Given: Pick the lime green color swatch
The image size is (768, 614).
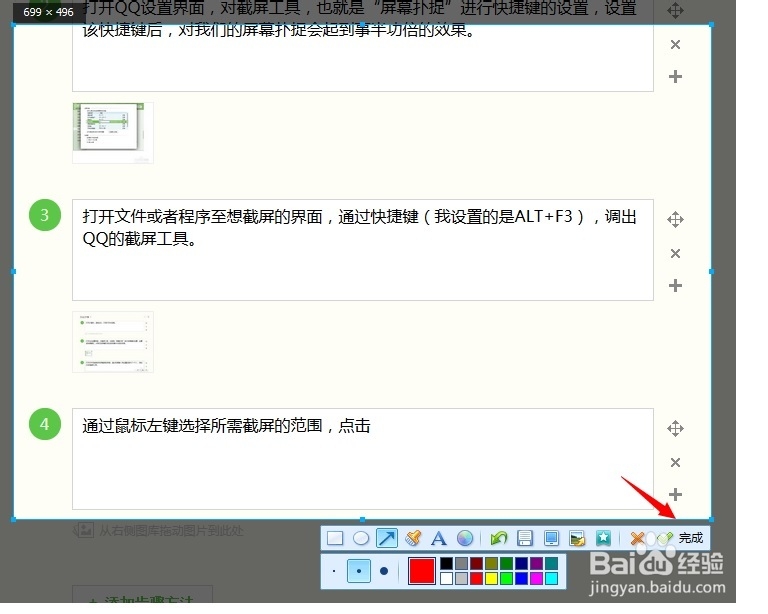Looking at the screenshot, I should click(x=506, y=578).
